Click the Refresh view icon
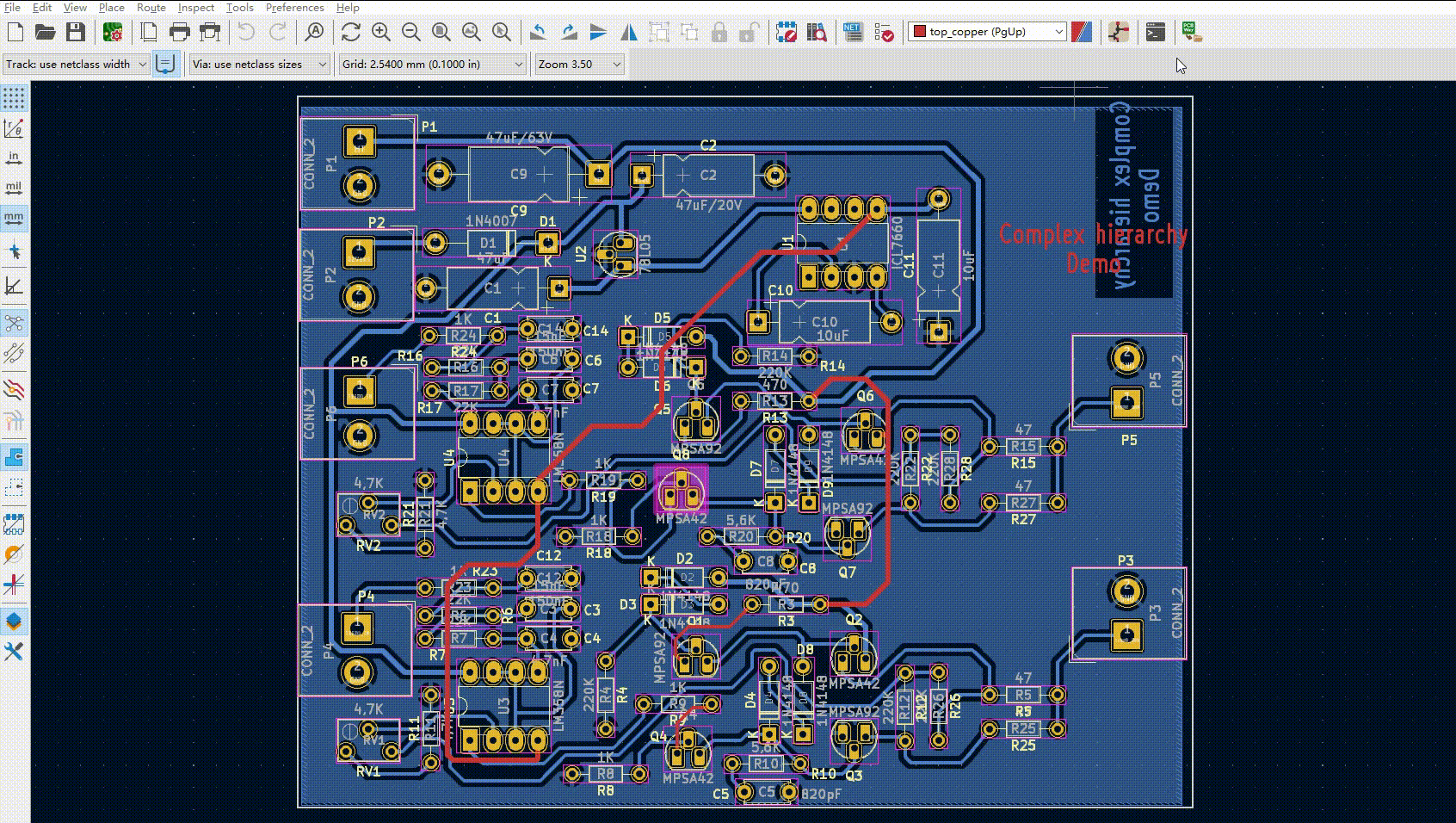Screen dimensions: 1456x823 point(350,33)
